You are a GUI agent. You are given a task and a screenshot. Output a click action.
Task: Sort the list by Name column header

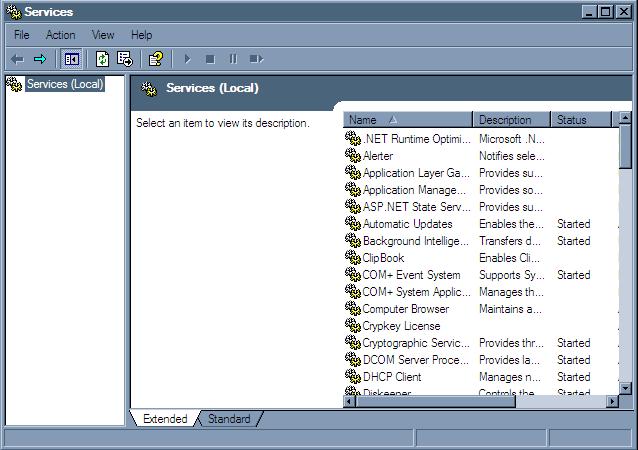tap(408, 120)
